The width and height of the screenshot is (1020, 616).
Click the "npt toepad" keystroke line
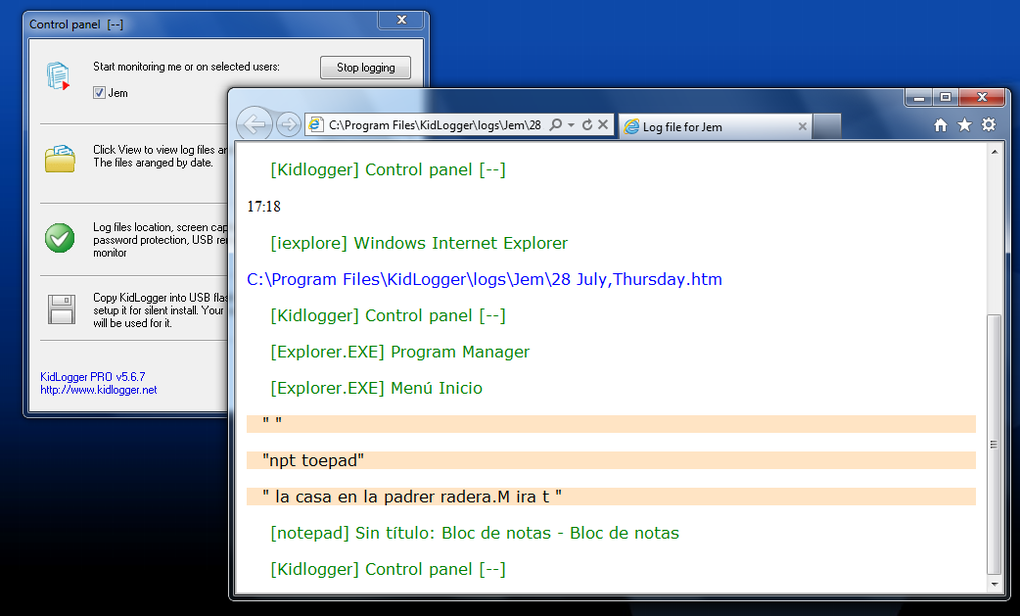tap(611, 461)
